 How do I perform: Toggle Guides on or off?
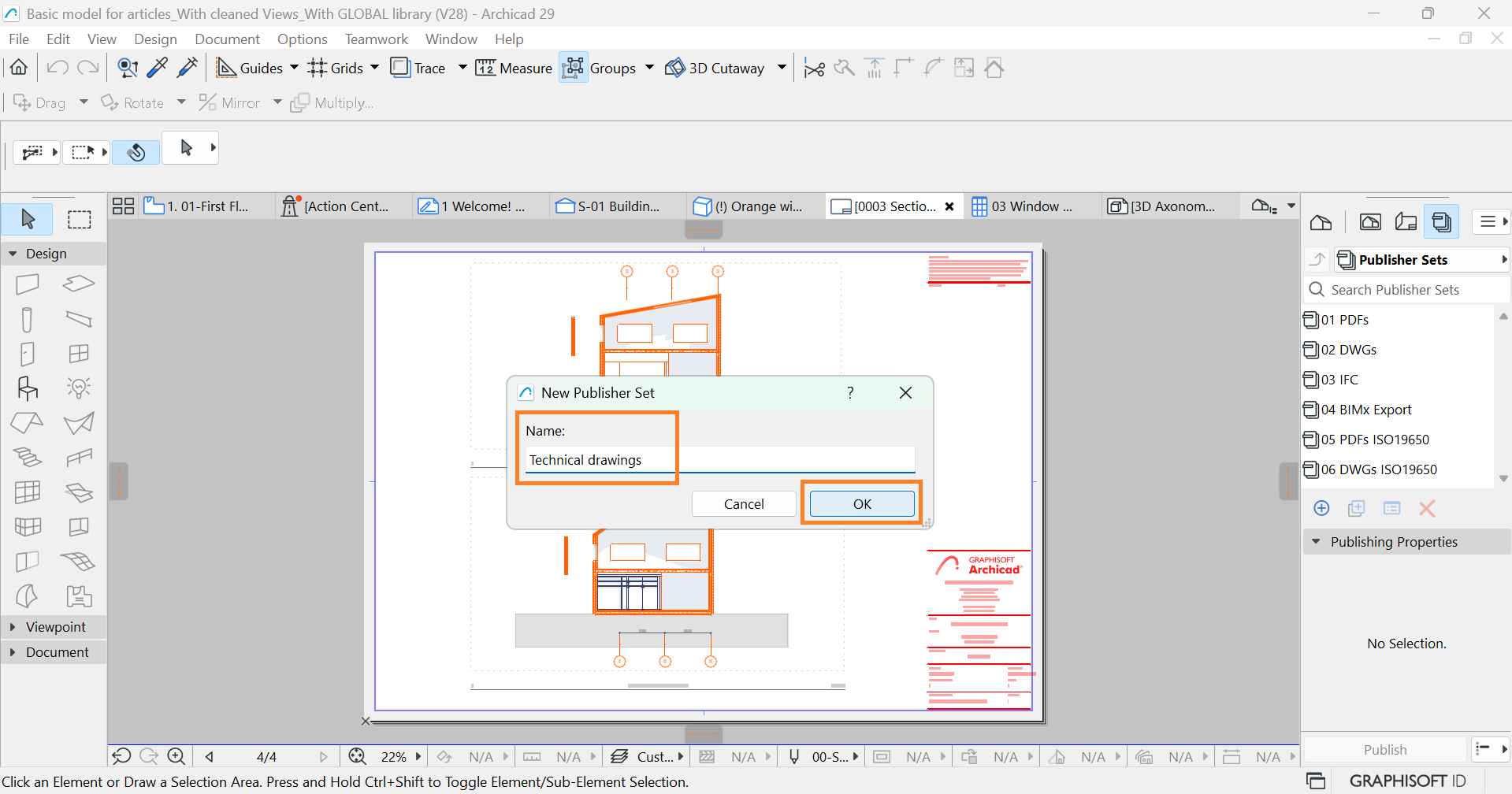249,68
